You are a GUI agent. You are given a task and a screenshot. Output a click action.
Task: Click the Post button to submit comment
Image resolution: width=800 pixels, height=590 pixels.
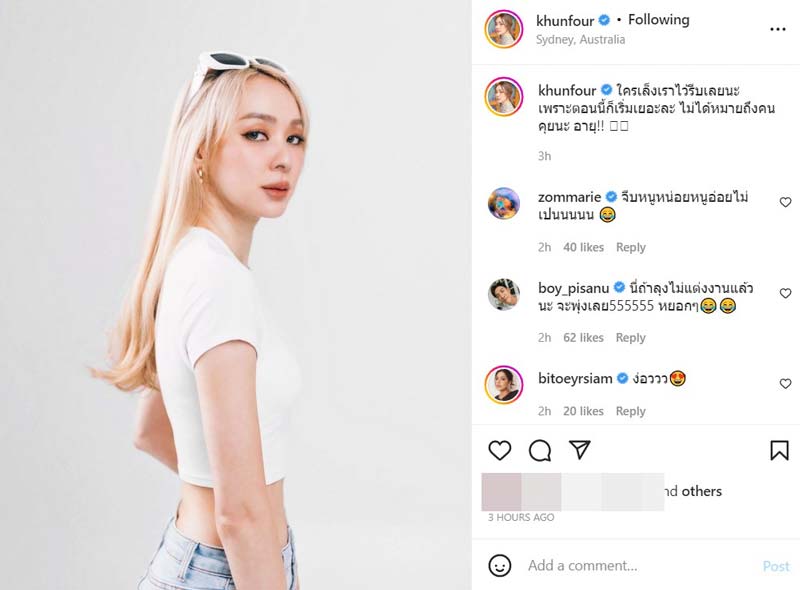776,565
